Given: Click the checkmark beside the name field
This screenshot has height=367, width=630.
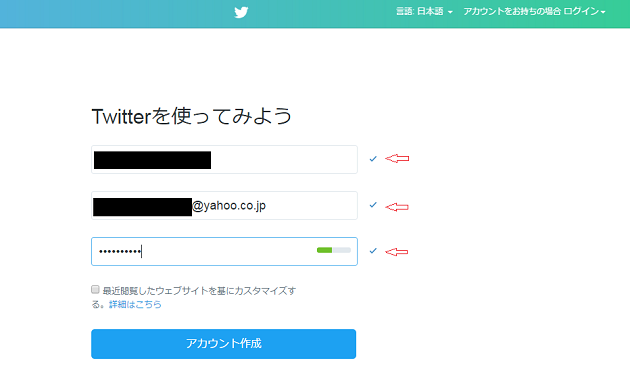Looking at the screenshot, I should (x=373, y=159).
